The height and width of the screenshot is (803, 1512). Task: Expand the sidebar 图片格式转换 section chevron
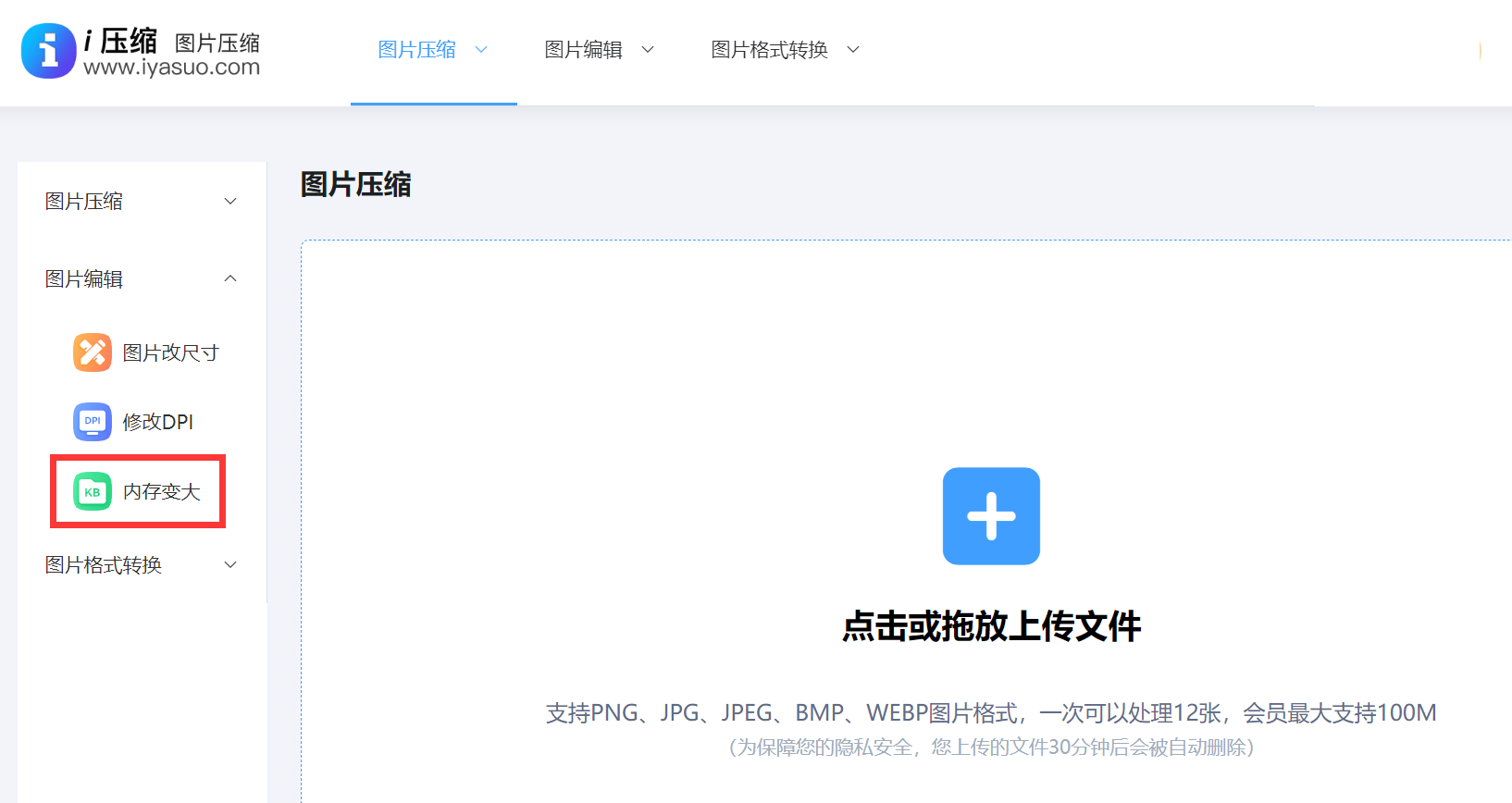[x=230, y=565]
